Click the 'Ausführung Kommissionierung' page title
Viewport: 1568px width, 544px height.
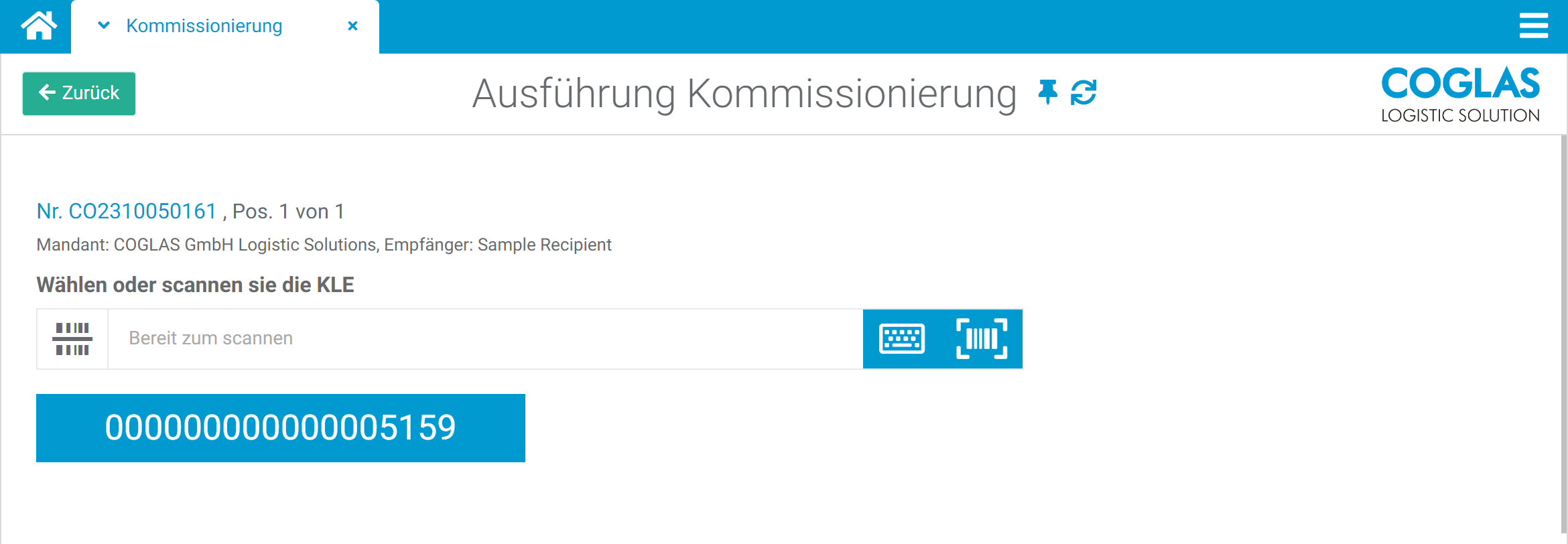point(744,94)
